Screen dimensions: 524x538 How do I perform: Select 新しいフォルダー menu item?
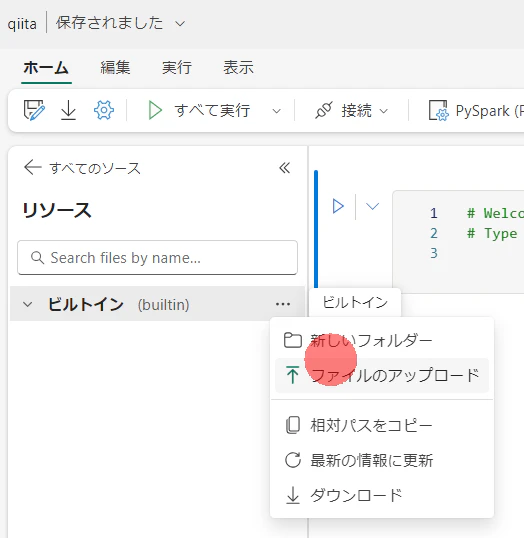point(382,341)
